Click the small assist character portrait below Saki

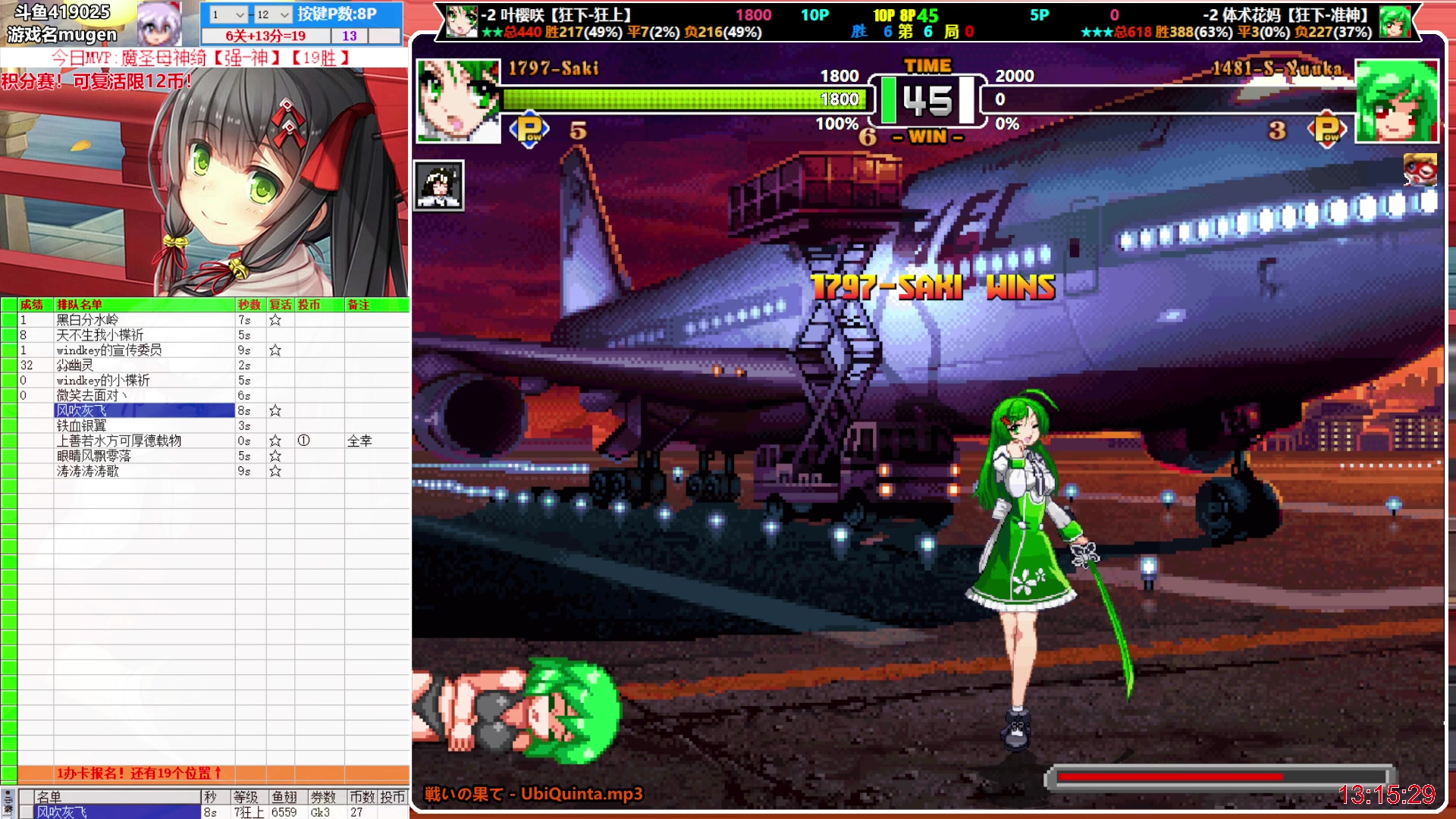click(439, 186)
